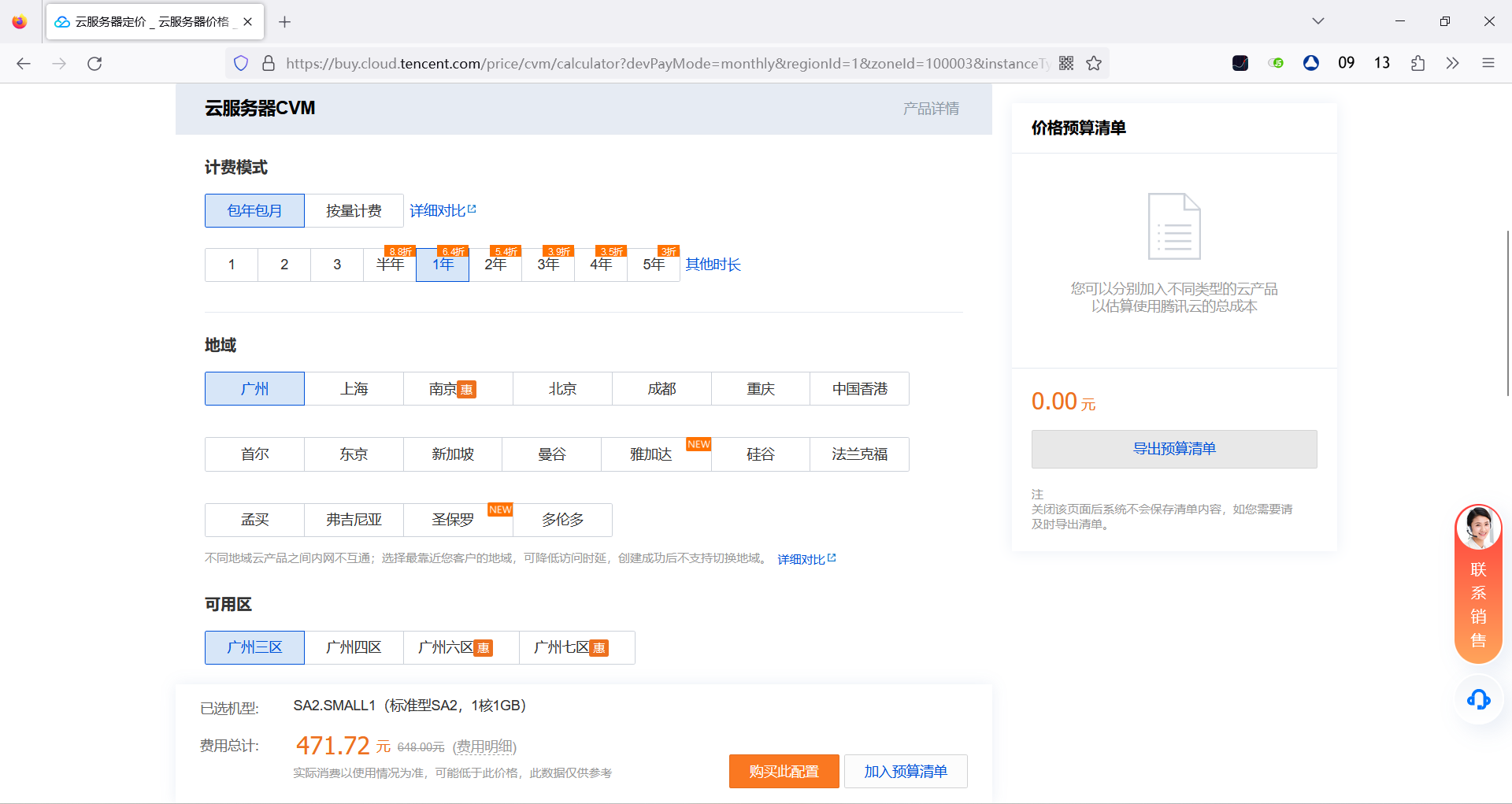Select the 上海 region
Screen dimensions: 1512x804
[354, 388]
